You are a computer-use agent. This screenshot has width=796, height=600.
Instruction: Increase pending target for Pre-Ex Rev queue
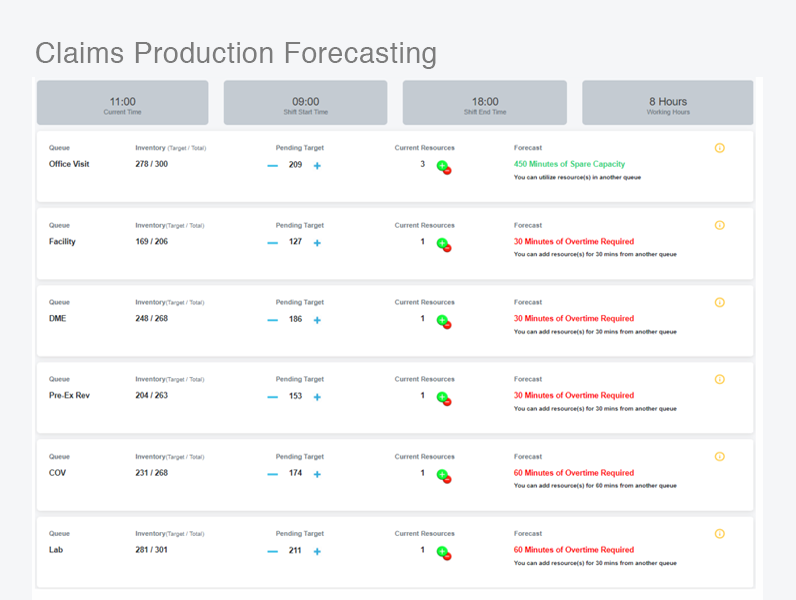(x=317, y=397)
